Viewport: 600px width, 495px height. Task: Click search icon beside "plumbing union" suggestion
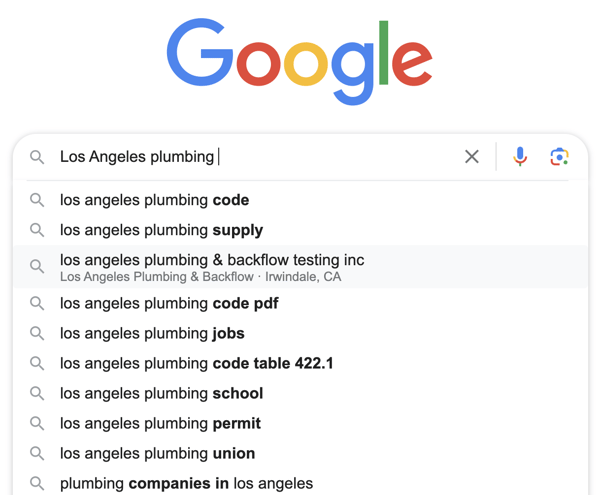pos(37,453)
